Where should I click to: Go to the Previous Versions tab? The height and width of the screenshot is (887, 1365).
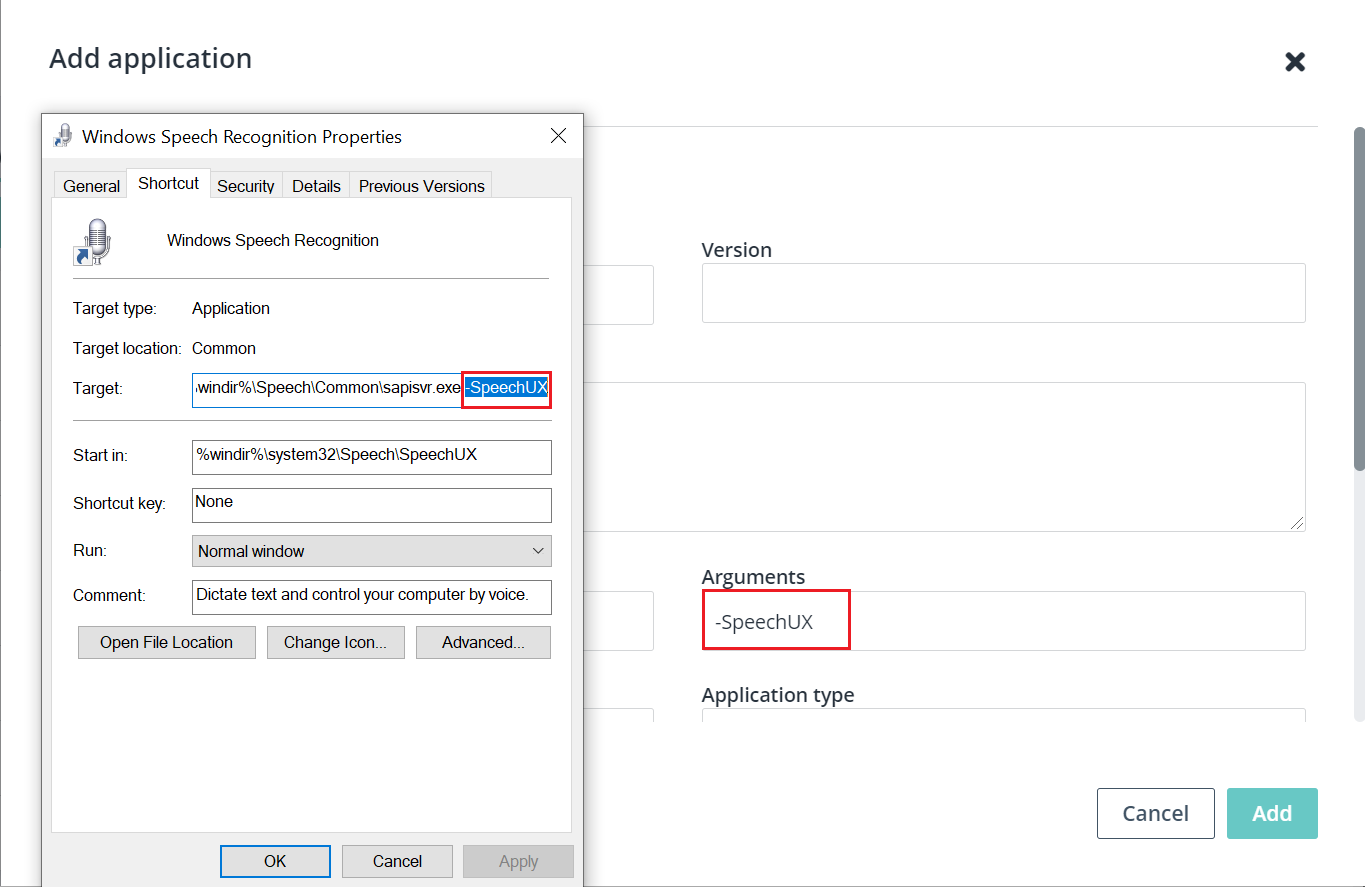421,186
